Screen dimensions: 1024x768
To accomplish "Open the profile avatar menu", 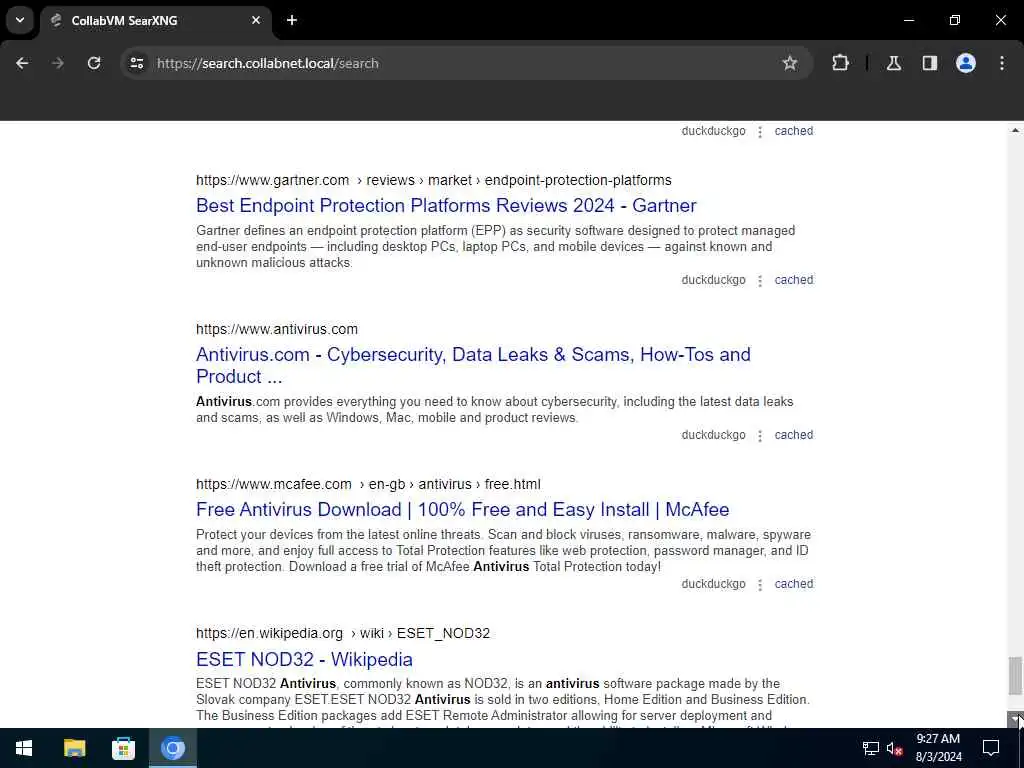I will 966,63.
